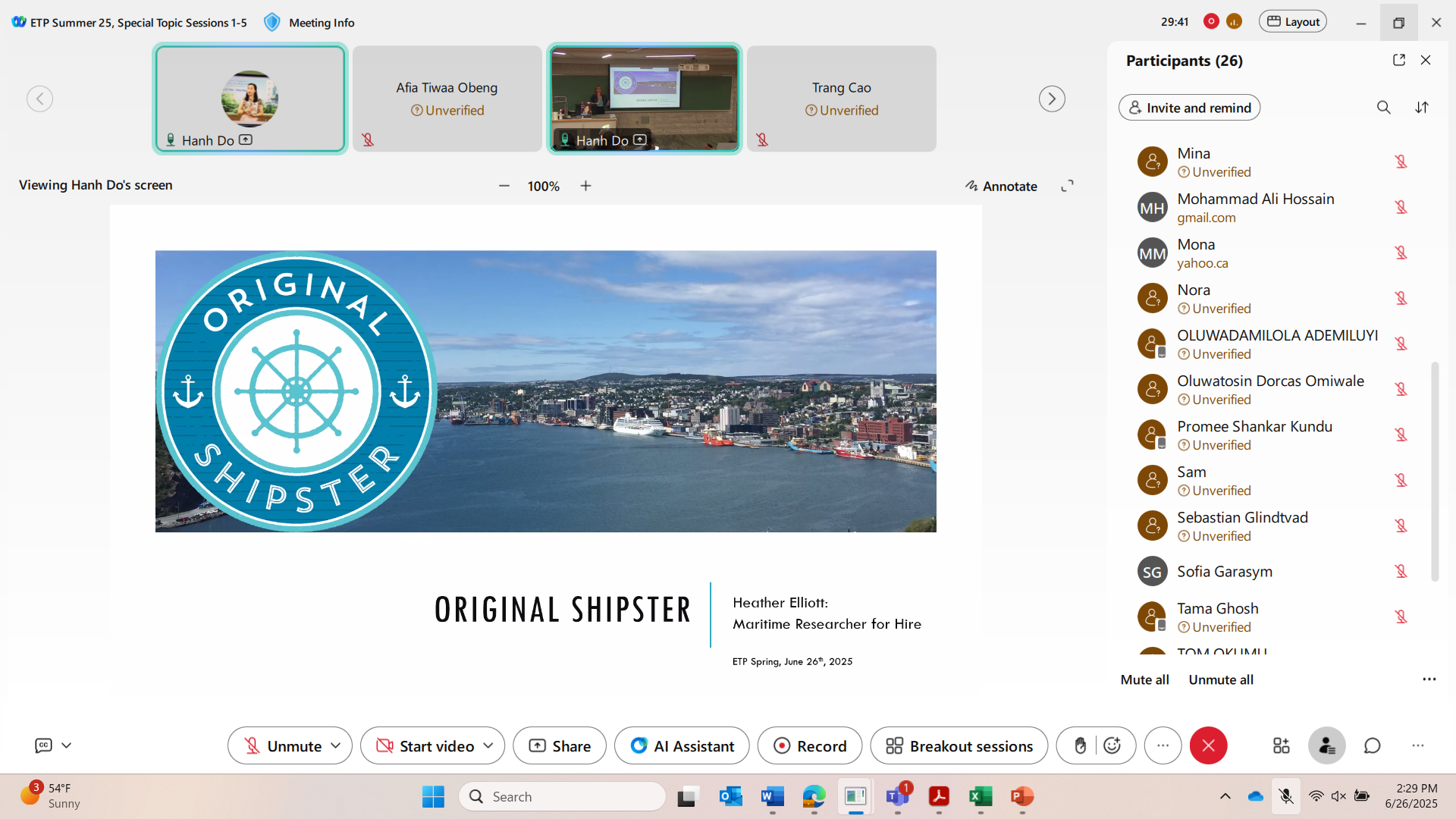The image size is (1456, 819).
Task: Show previous video thumbnails with left arrow
Action: [x=39, y=99]
